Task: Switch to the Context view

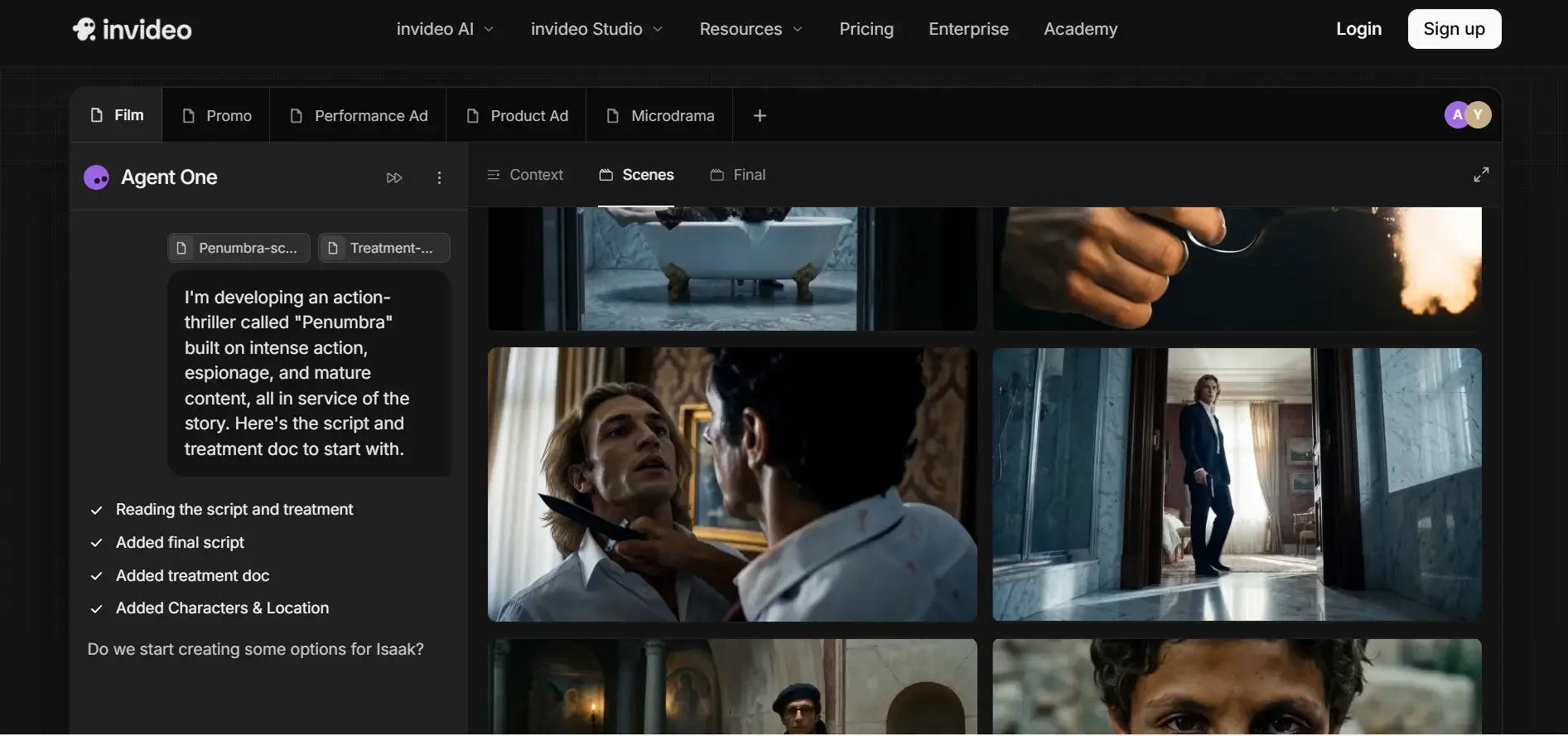Action: 525,175
